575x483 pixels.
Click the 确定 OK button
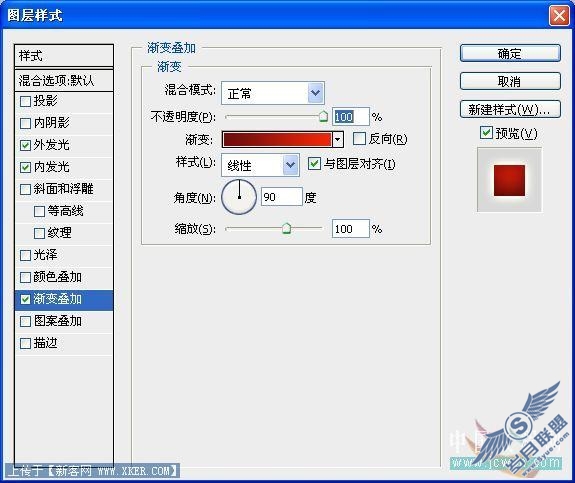tap(510, 54)
